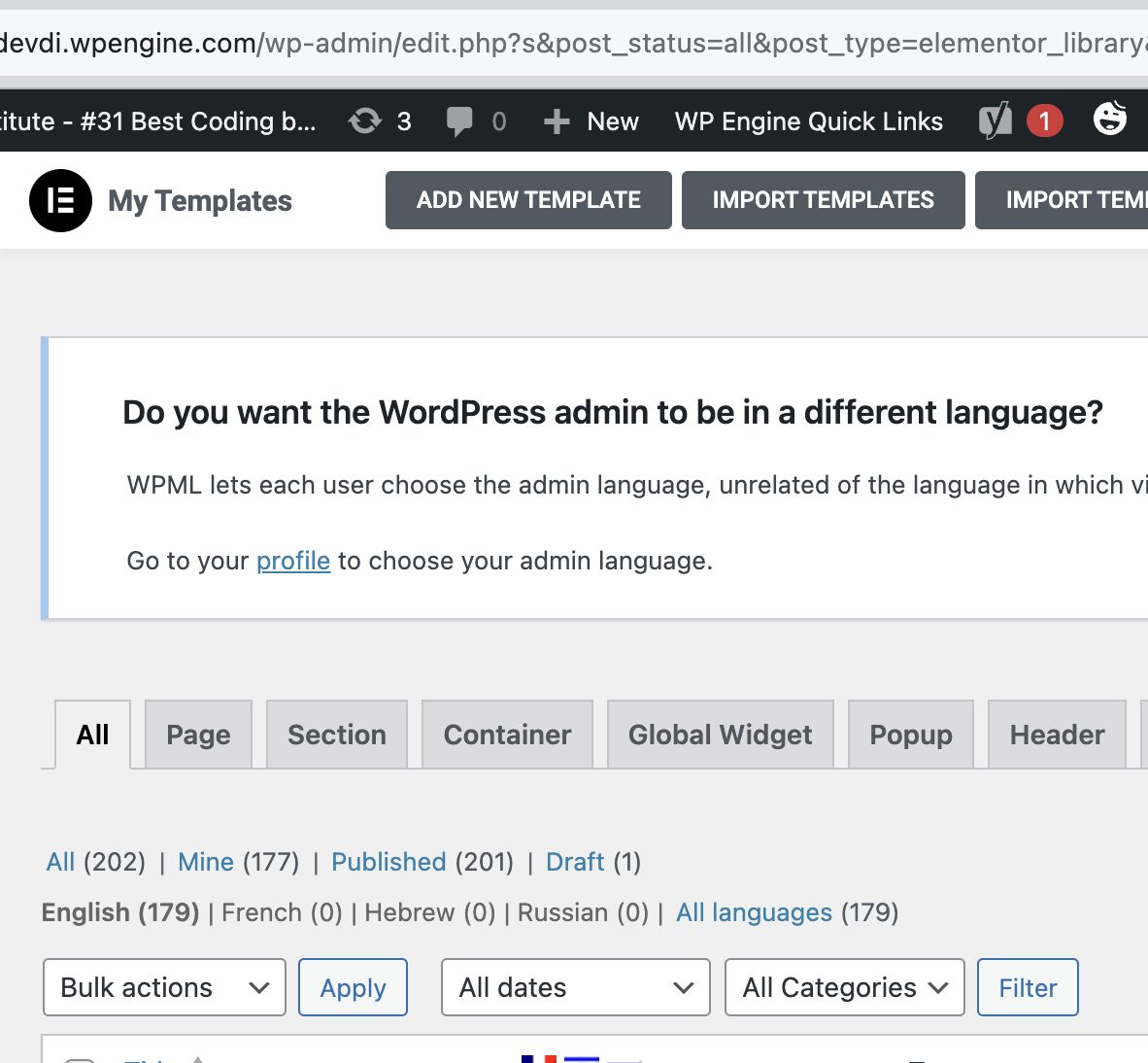Image resolution: width=1148 pixels, height=1063 pixels.
Task: Click the updates refresh icon
Action: pos(364,120)
